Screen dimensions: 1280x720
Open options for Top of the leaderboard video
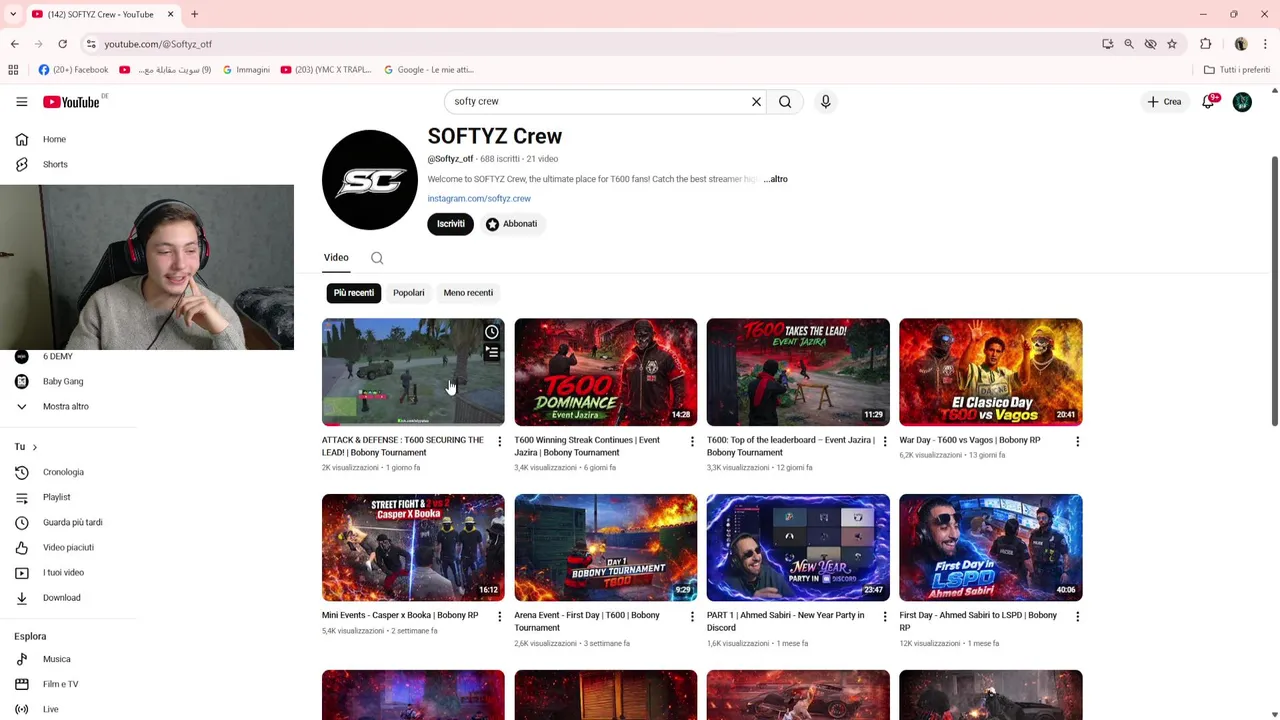coord(885,441)
